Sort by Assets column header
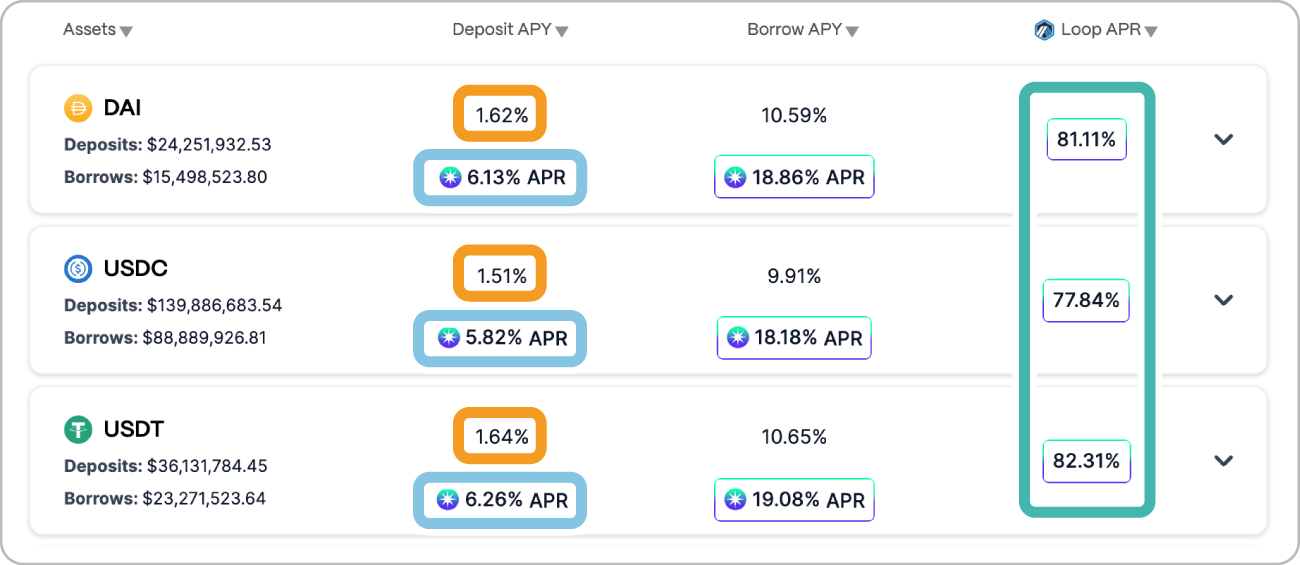The height and width of the screenshot is (565, 1300). [x=98, y=30]
